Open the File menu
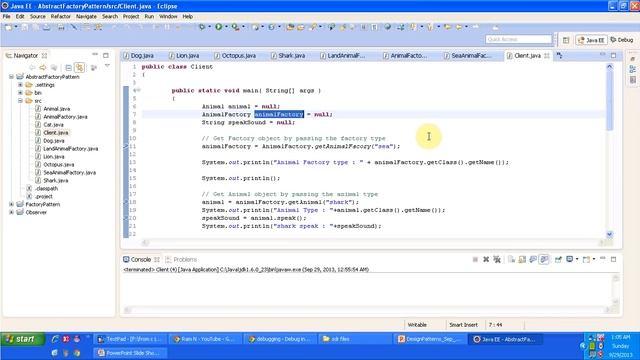Viewport: 640px width, 360px height. click(x=7, y=16)
